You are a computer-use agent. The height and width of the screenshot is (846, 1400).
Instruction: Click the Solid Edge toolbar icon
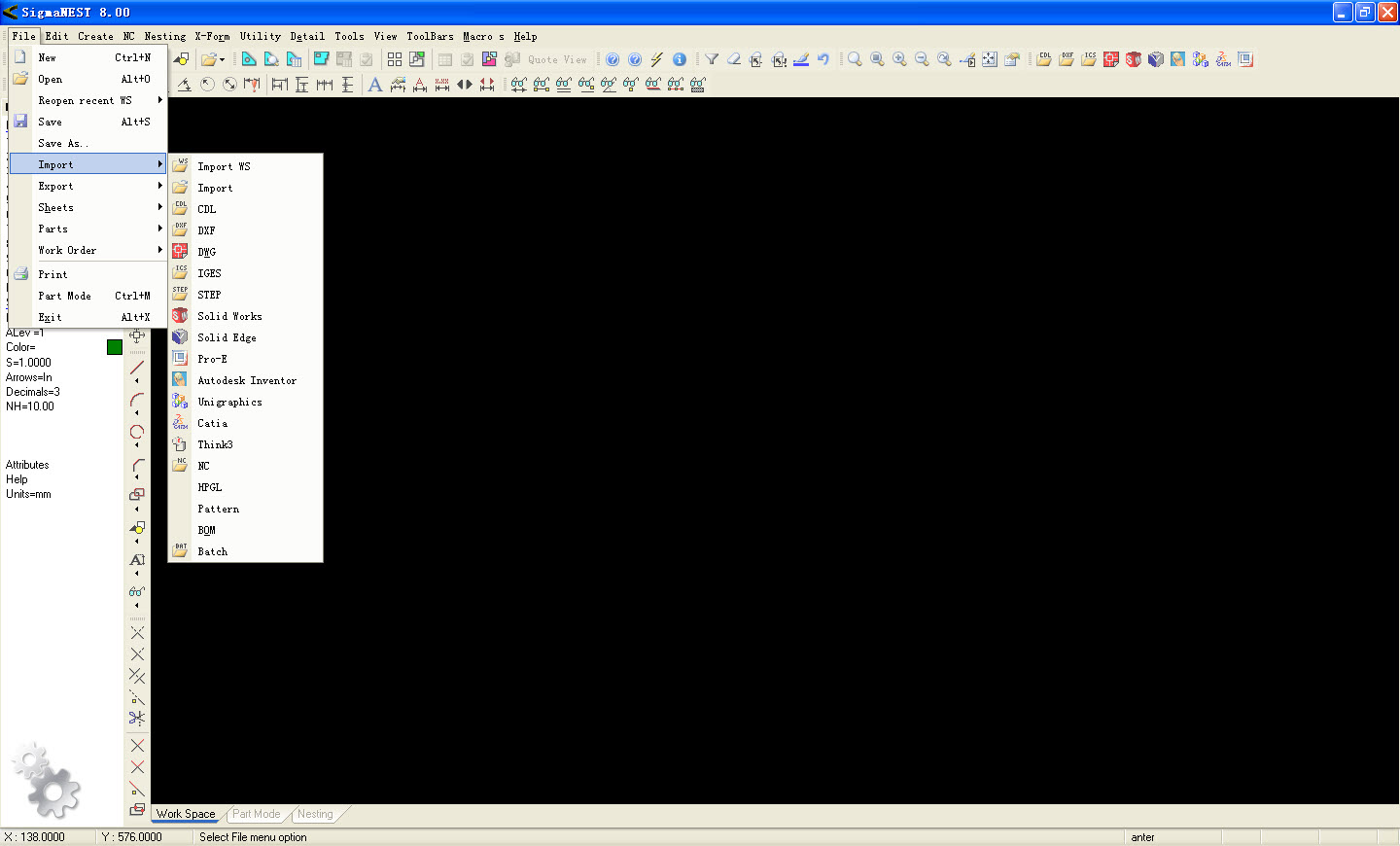(x=1156, y=59)
